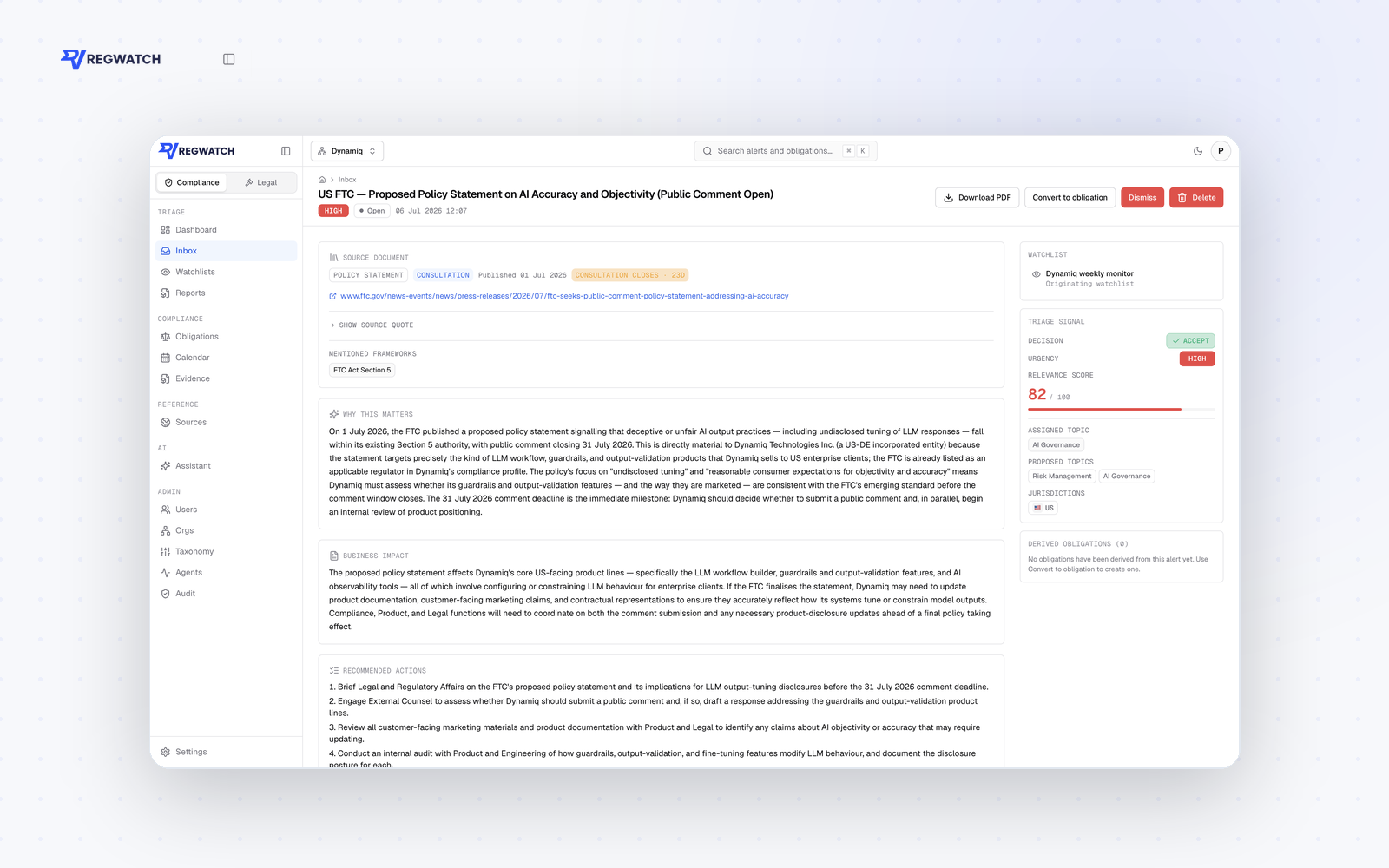1389x868 pixels.
Task: Open Taxonomy sliders icon in admin
Action: click(166, 552)
